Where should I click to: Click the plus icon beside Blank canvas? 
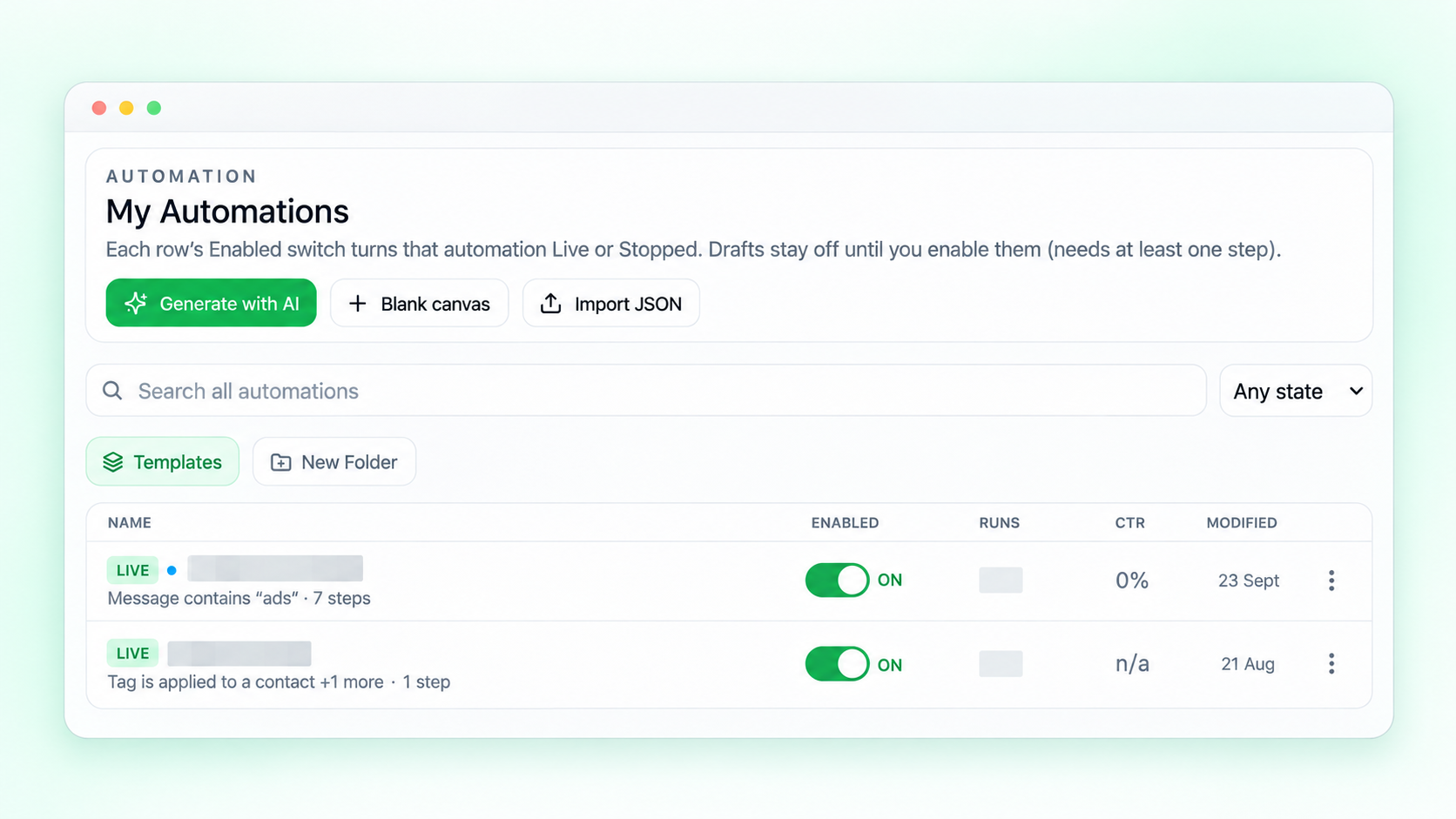pyautogui.click(x=357, y=303)
